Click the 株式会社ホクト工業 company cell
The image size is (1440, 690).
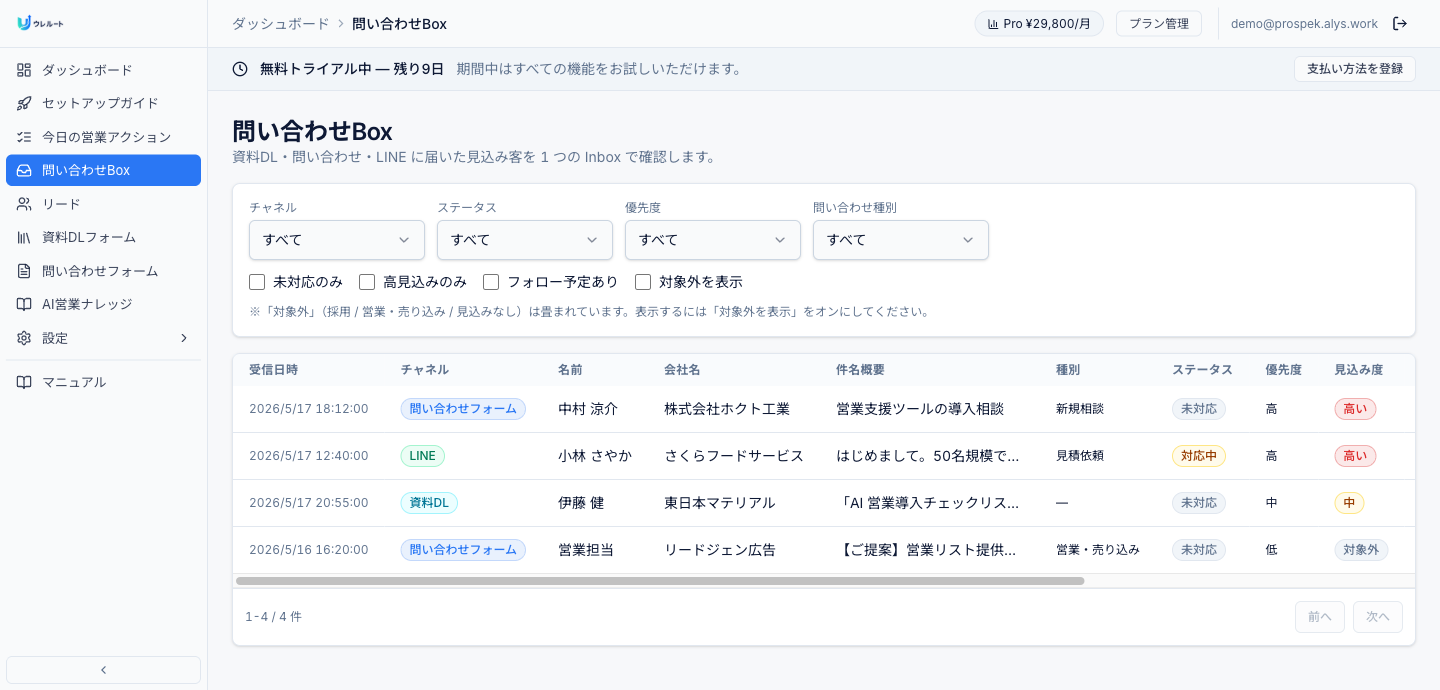pyautogui.click(x=727, y=409)
